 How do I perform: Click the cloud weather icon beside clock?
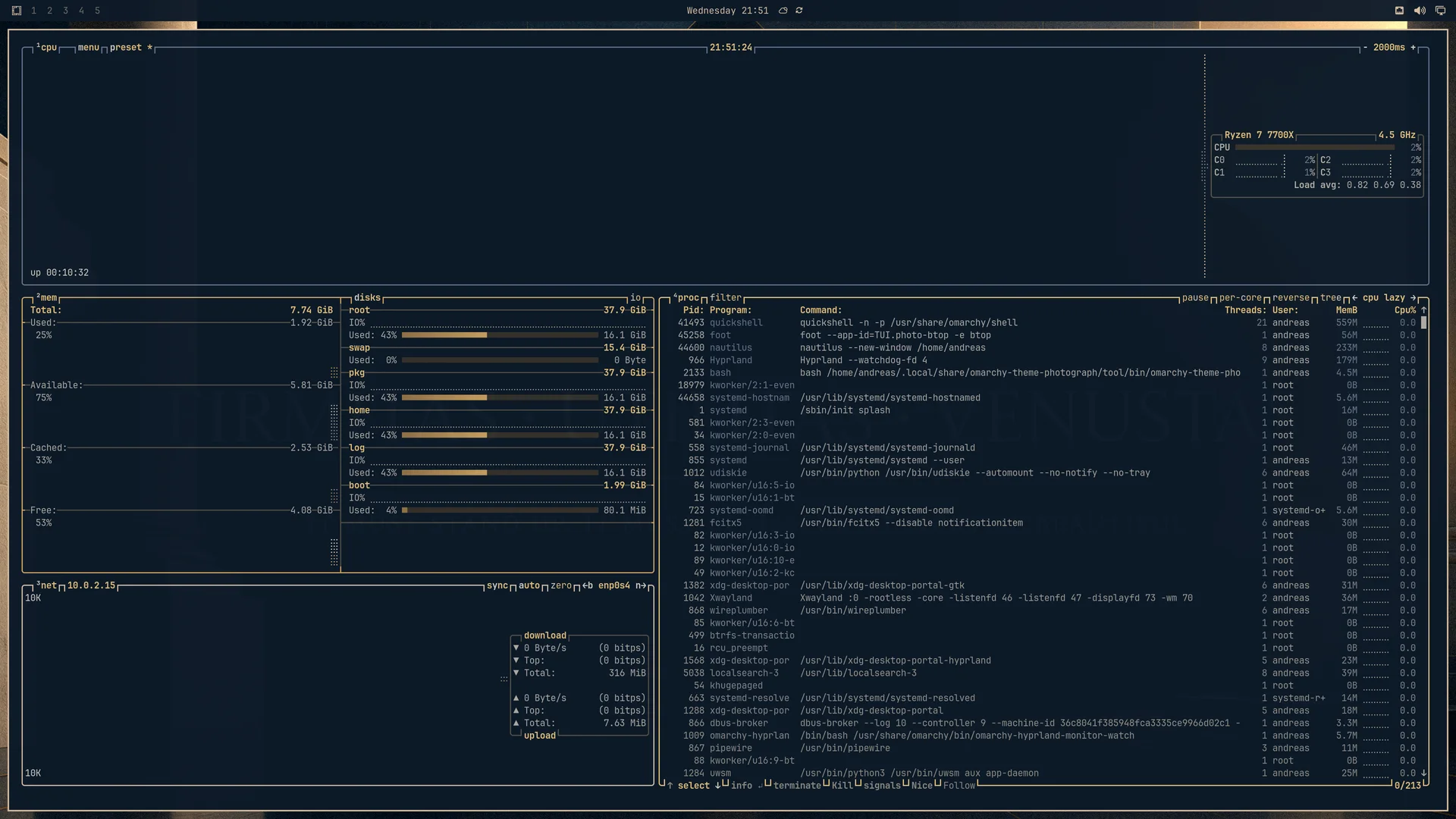coord(783,11)
